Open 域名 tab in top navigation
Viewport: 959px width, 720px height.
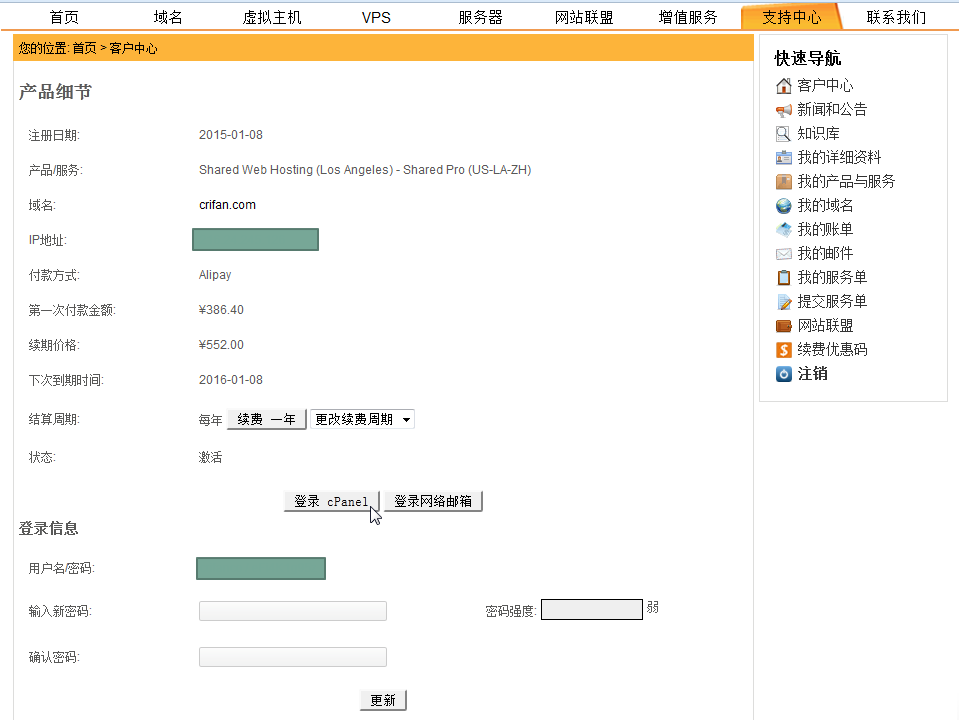click(168, 17)
